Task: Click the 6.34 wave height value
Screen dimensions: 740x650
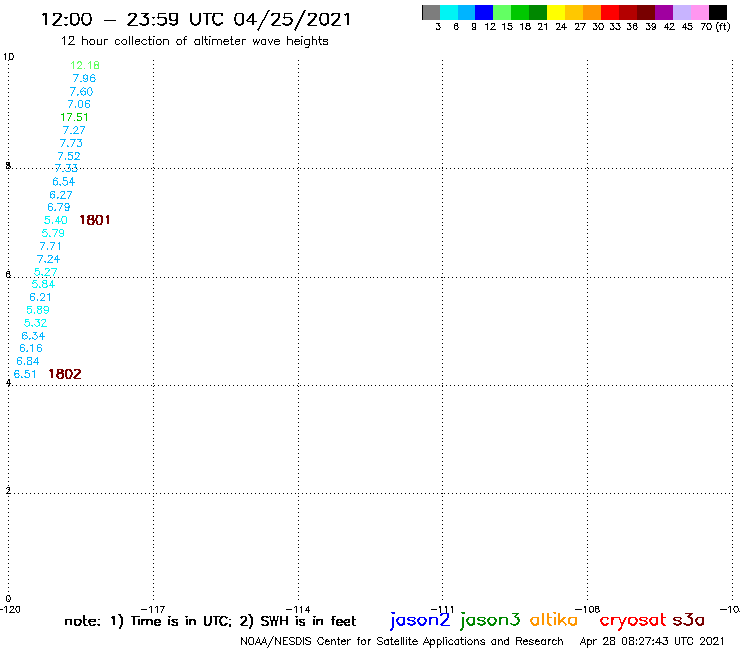Action: click(33, 336)
